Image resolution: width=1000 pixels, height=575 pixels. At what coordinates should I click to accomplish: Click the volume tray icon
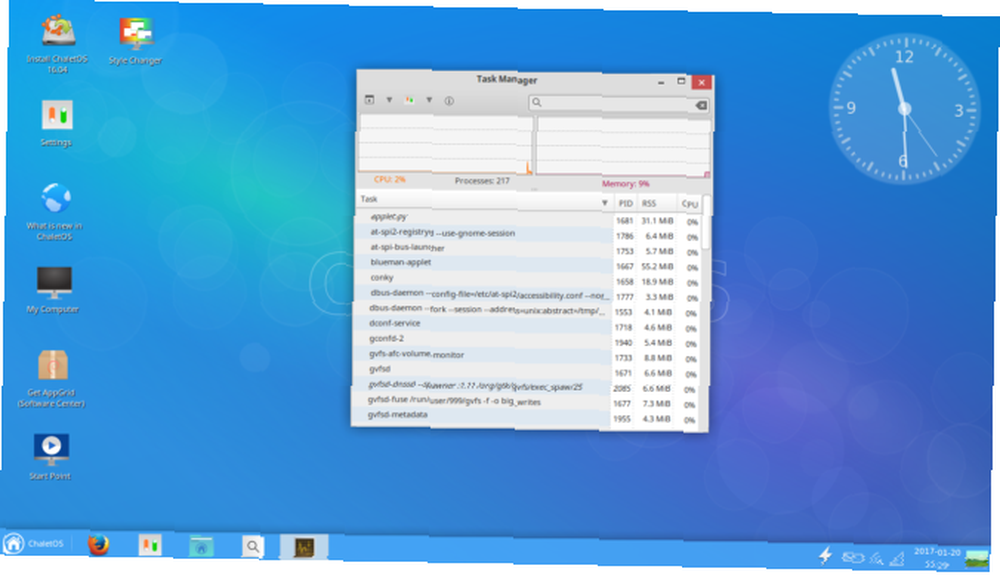[x=877, y=559]
